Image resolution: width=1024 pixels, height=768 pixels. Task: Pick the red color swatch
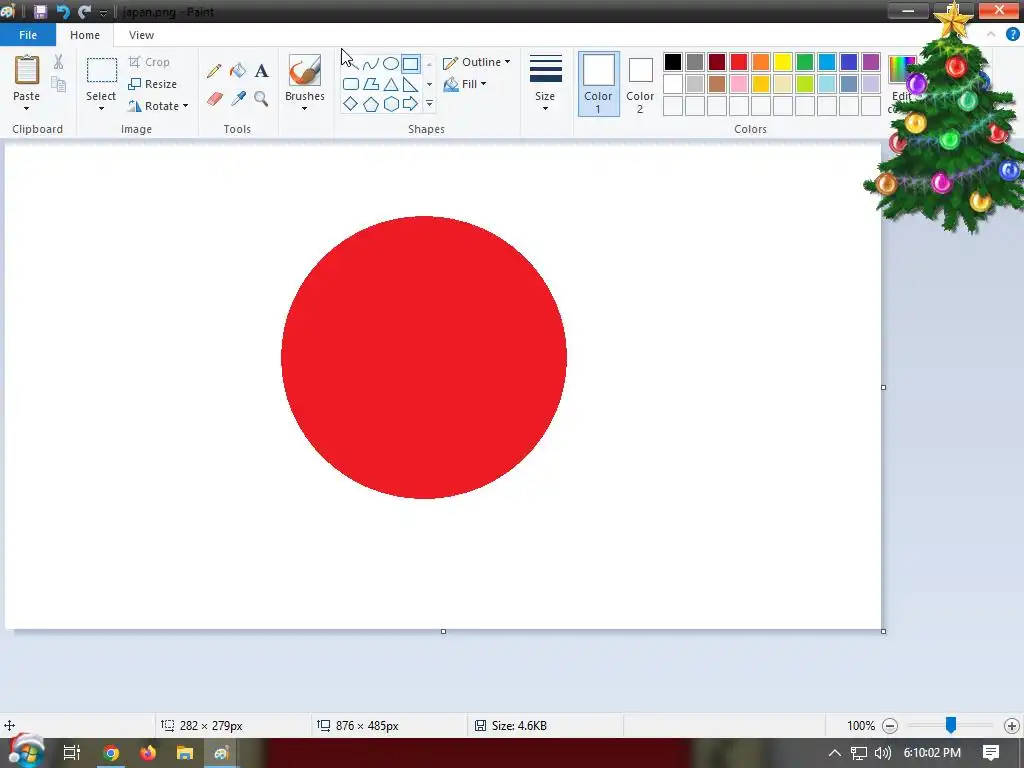click(739, 62)
